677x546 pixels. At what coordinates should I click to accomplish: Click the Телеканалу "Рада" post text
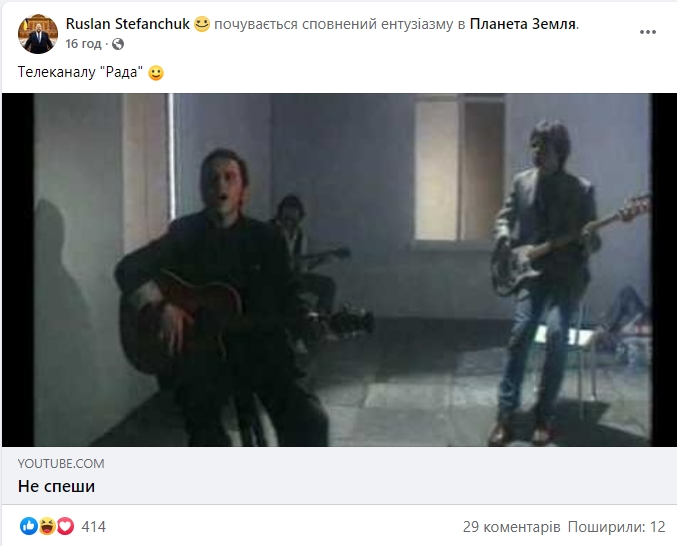[80, 72]
